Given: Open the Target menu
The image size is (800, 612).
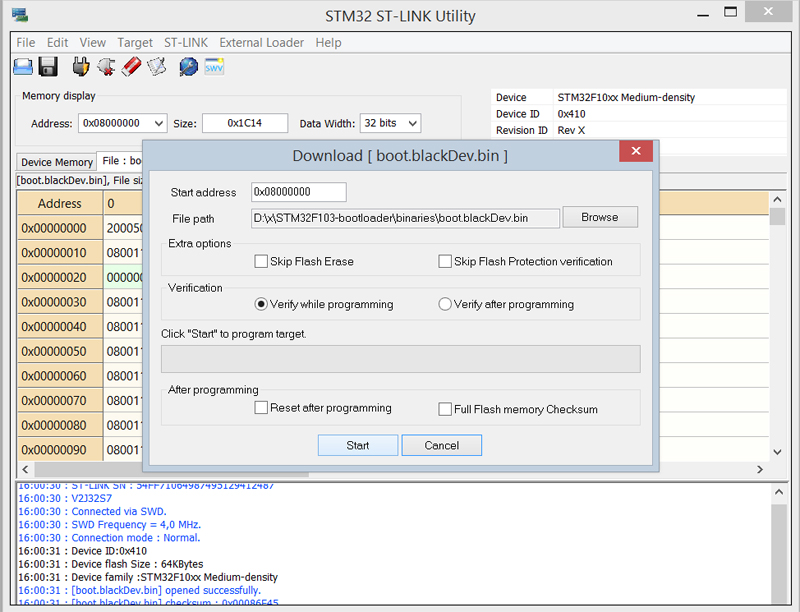Looking at the screenshot, I should 135,43.
